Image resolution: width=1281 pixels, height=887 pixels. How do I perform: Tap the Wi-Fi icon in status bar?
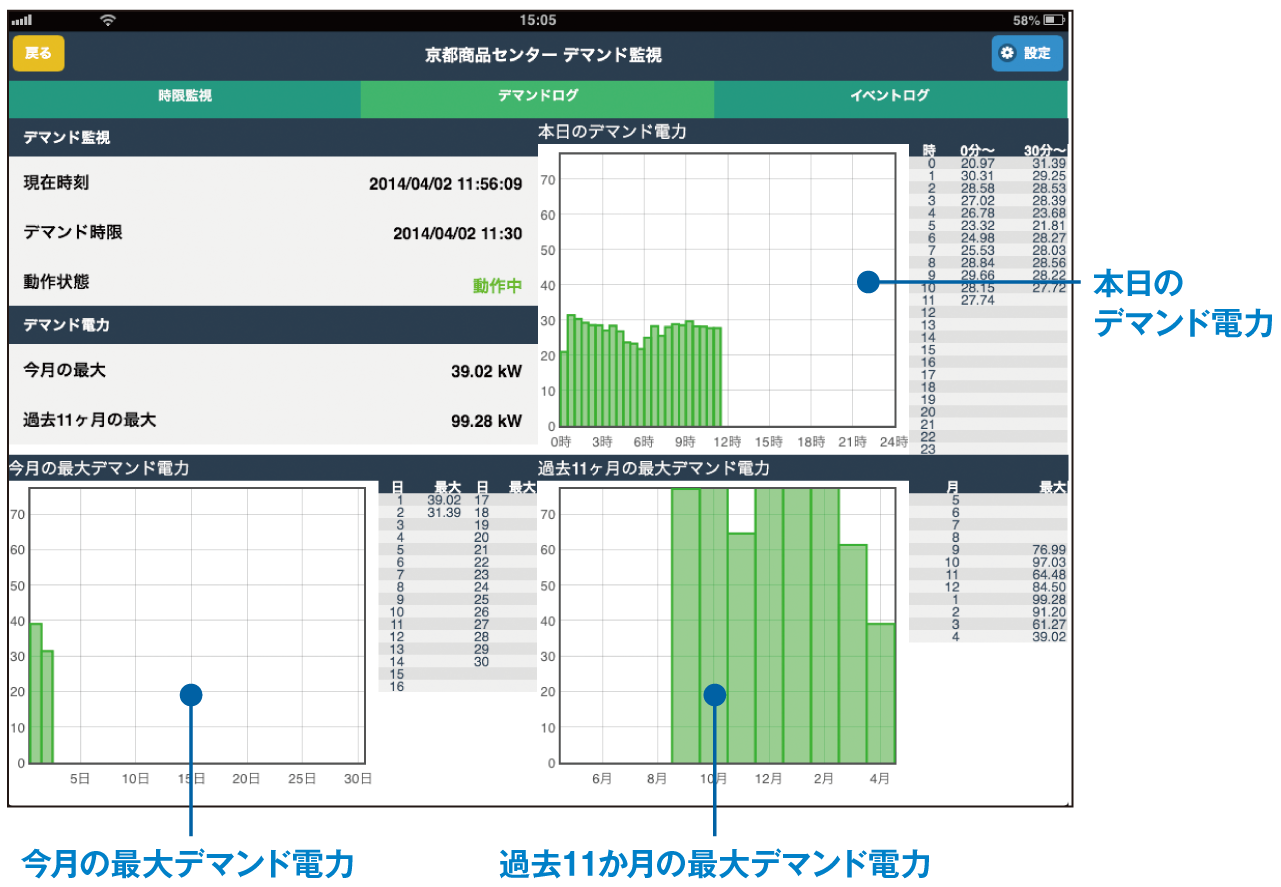coord(108,20)
